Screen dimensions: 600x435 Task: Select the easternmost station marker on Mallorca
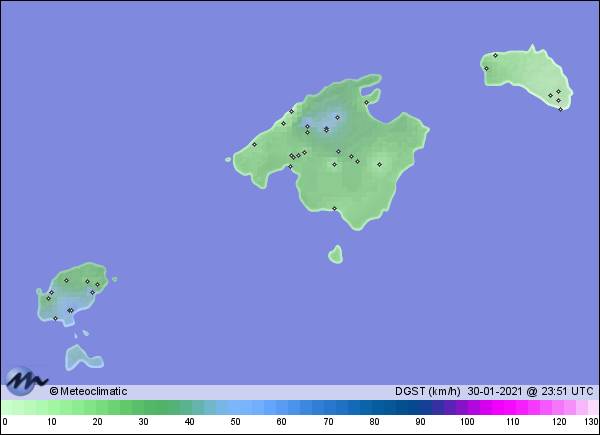point(380,165)
